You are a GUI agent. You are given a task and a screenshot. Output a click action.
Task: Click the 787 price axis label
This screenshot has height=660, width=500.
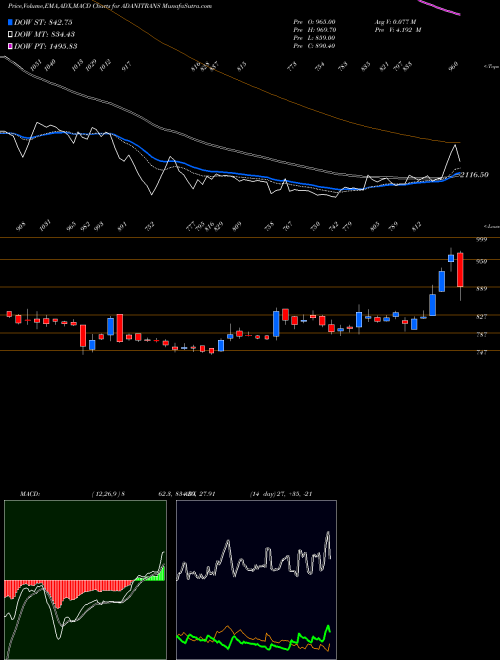pyautogui.click(x=481, y=335)
